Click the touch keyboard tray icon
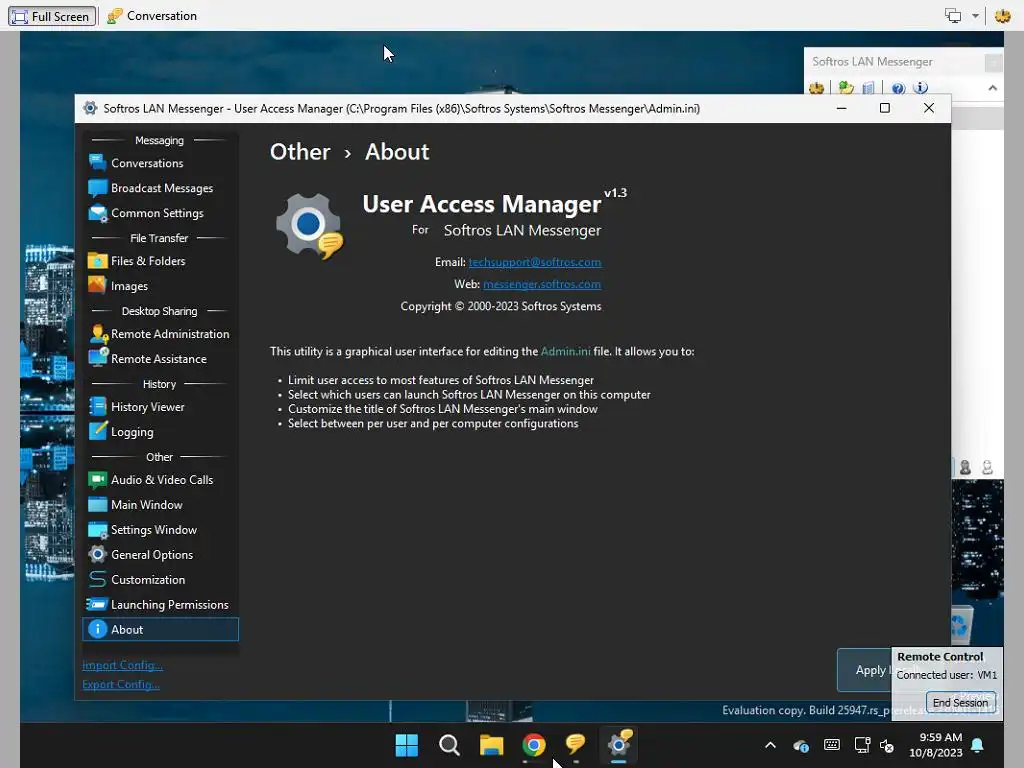 [831, 744]
